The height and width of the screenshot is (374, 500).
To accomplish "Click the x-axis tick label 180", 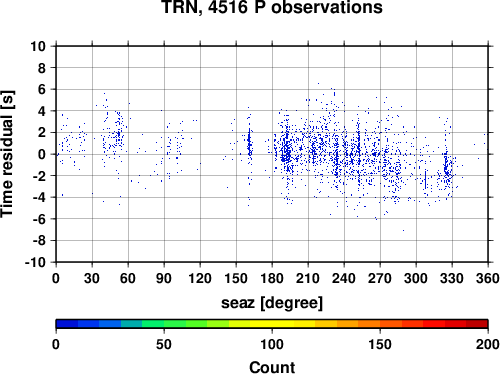I will 272,278.
